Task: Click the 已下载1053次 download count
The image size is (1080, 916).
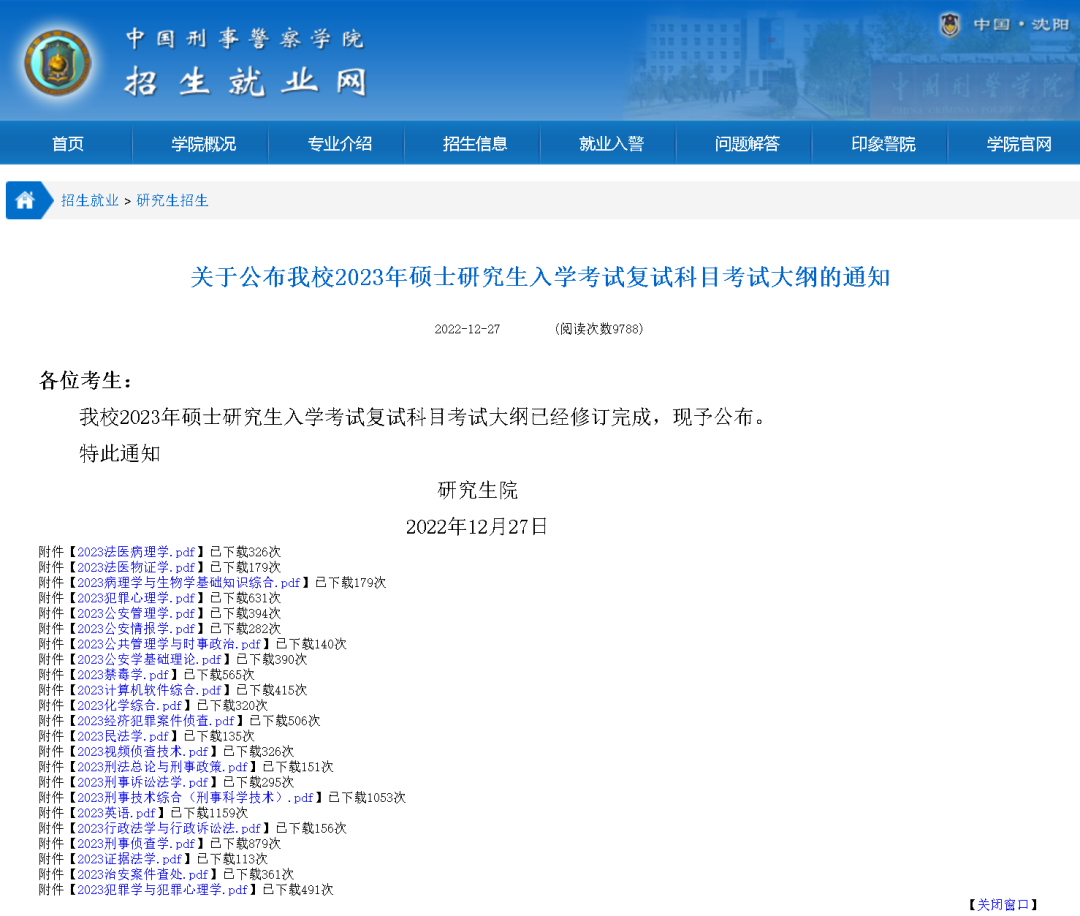Action: (366, 797)
